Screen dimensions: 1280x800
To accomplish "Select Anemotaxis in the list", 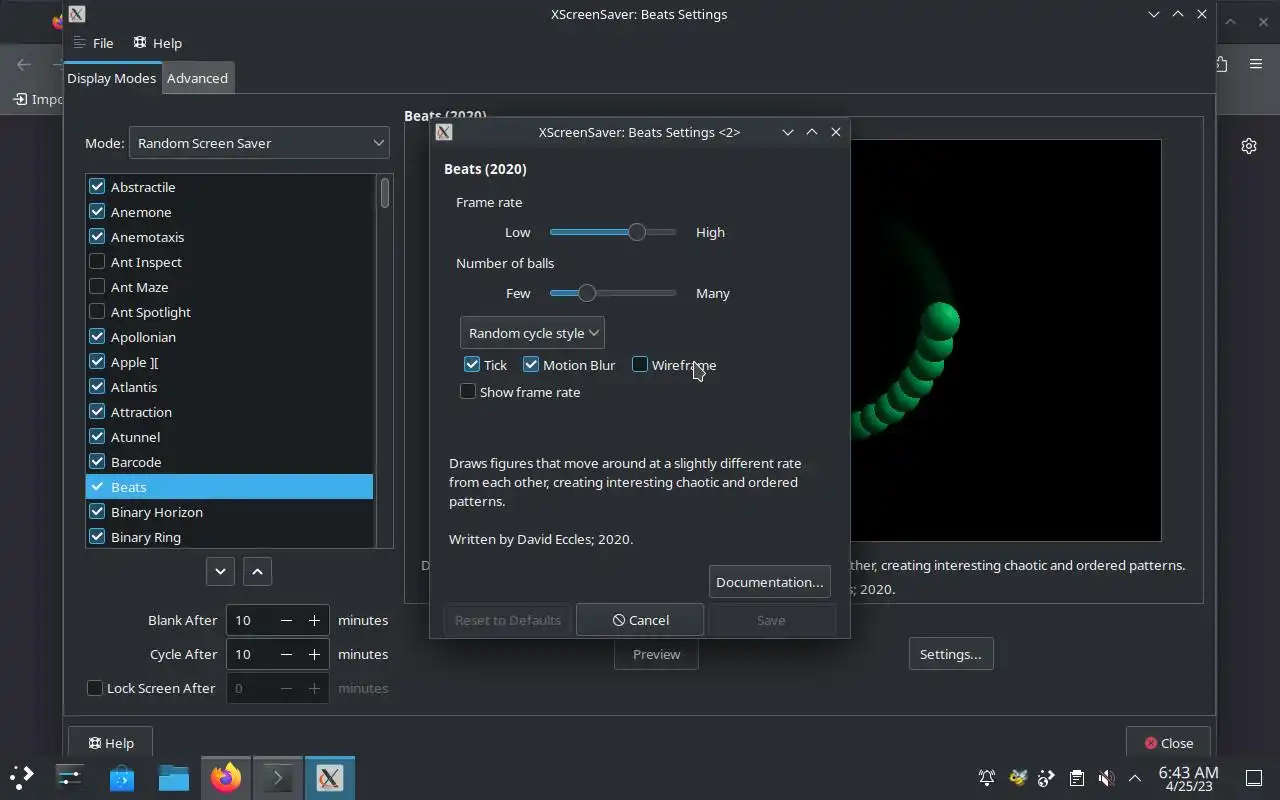I will click(x=229, y=237).
